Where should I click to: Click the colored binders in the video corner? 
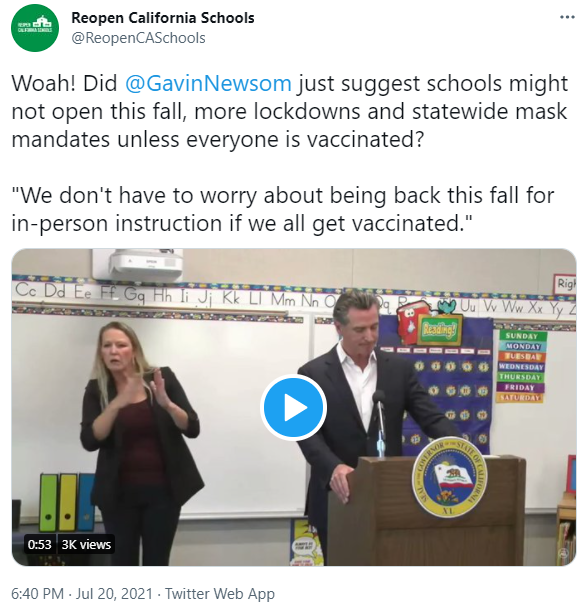(x=67, y=502)
